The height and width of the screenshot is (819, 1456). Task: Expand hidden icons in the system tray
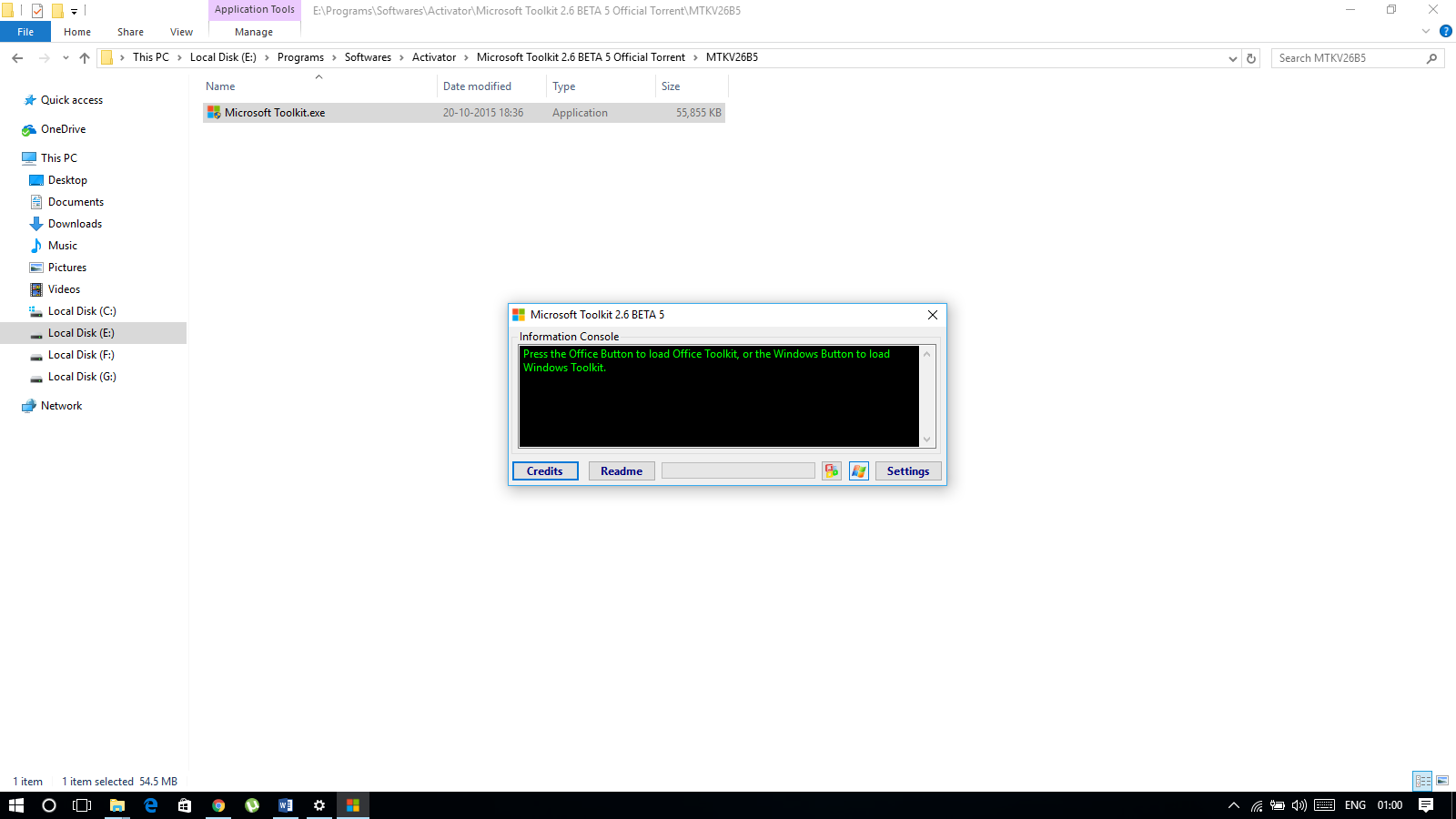coord(1233,804)
